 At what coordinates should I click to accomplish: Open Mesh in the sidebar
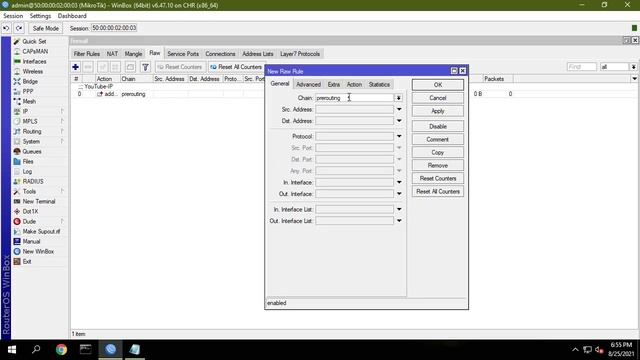29,101
